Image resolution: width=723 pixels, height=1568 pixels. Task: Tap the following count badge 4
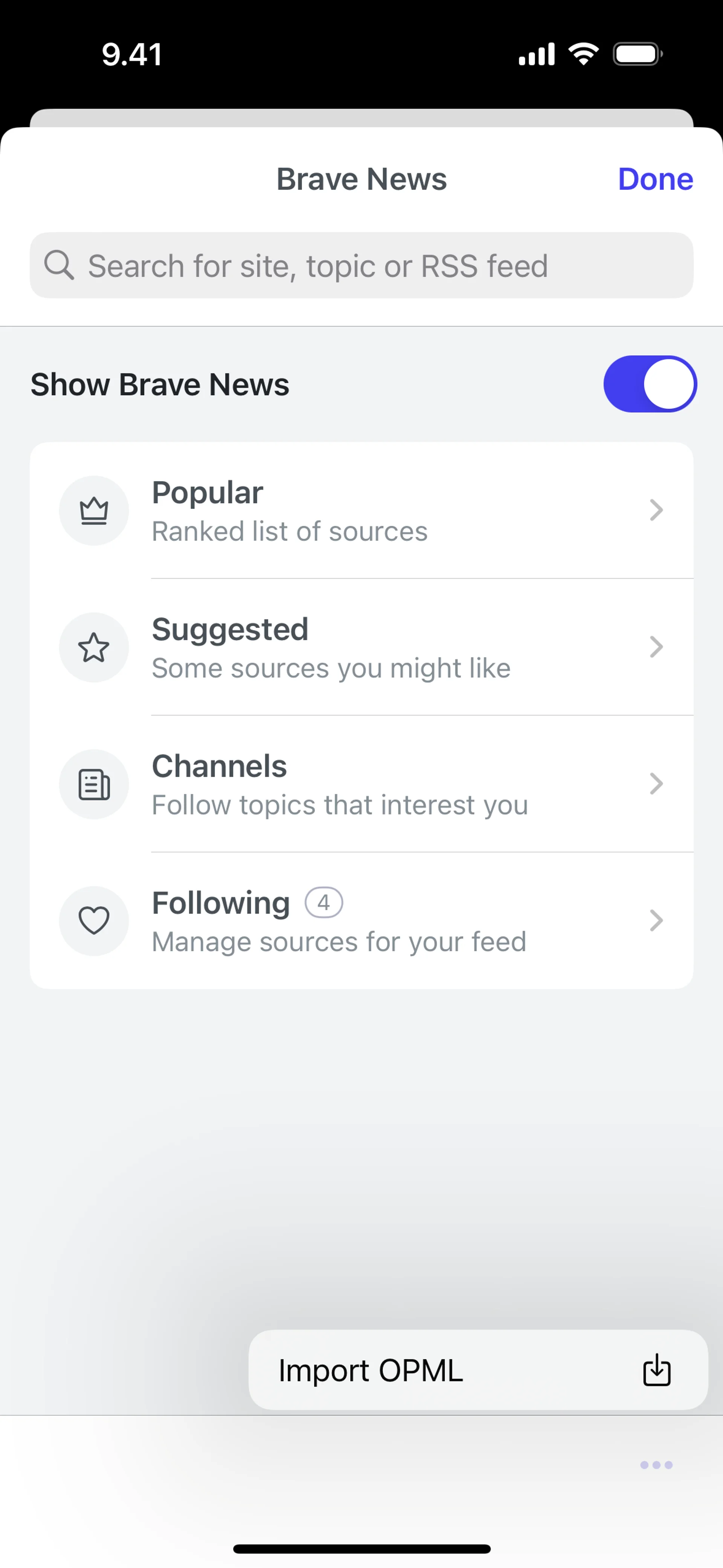324,902
